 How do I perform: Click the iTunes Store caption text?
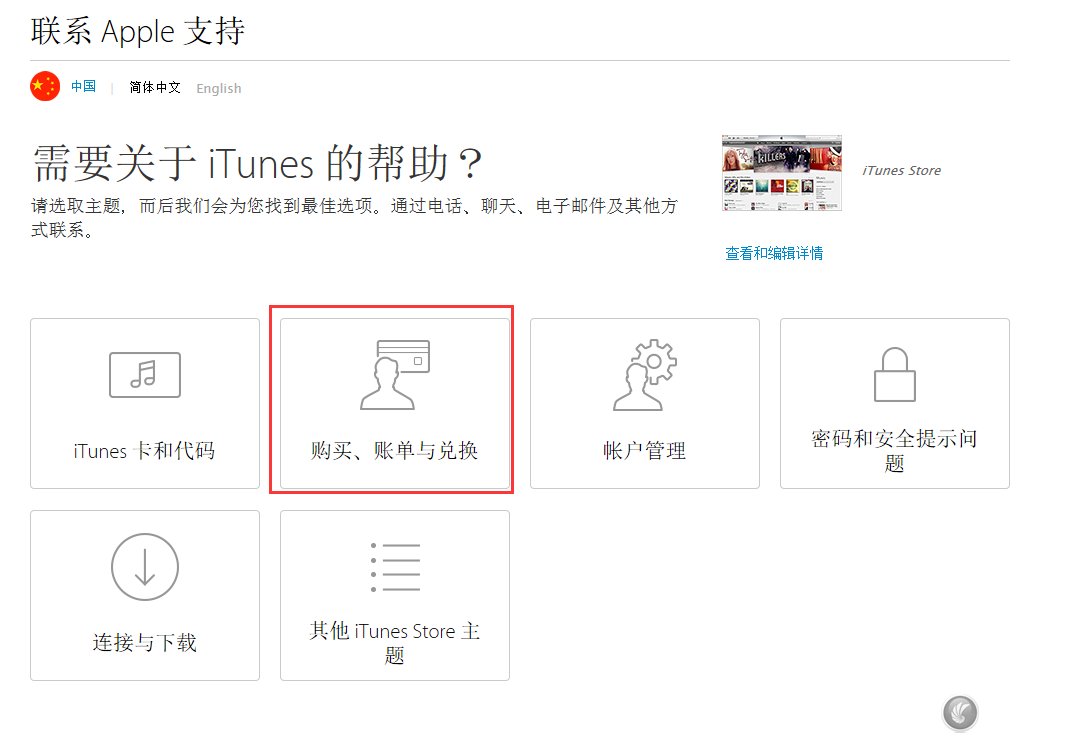901,170
